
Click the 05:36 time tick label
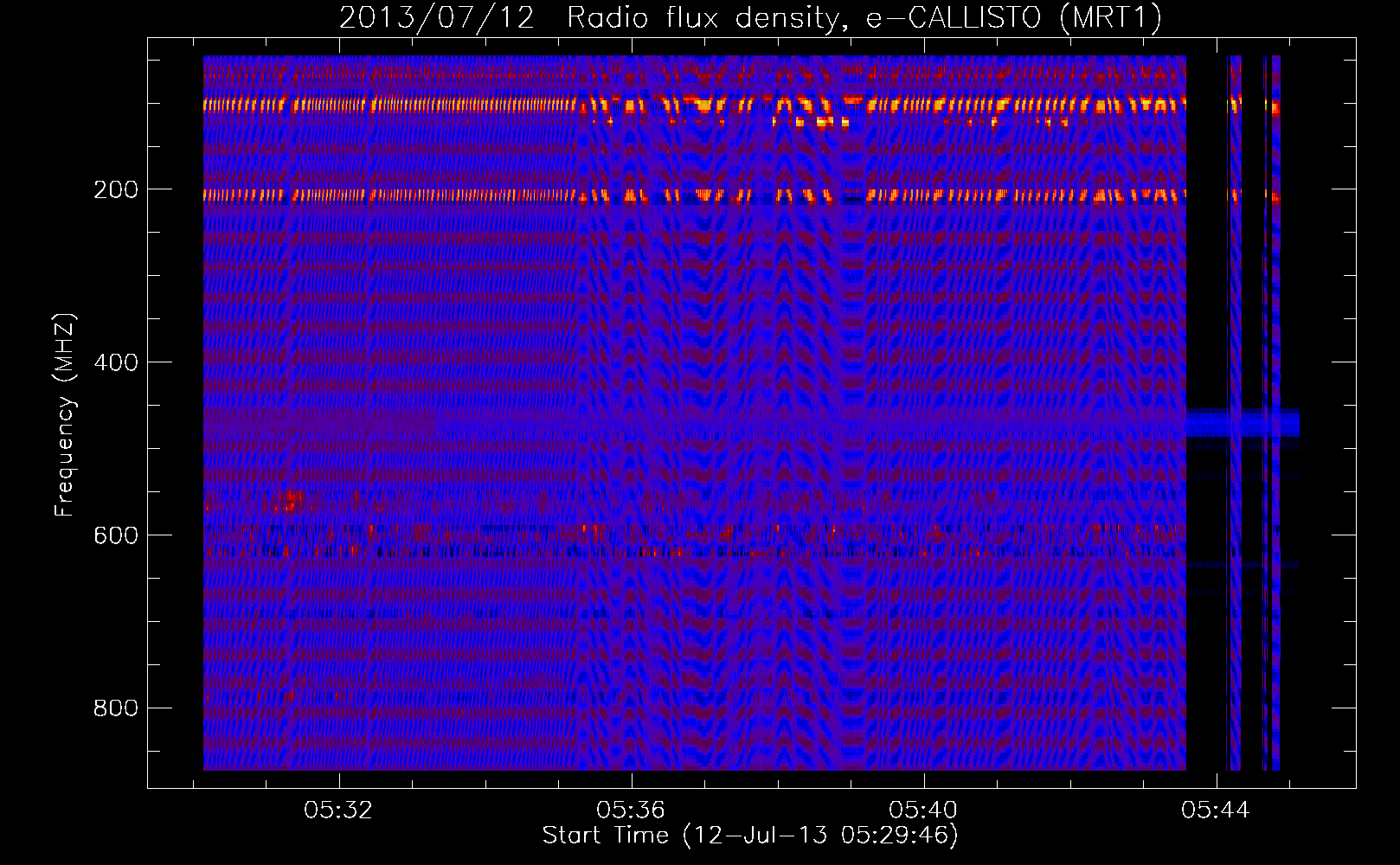[x=631, y=810]
